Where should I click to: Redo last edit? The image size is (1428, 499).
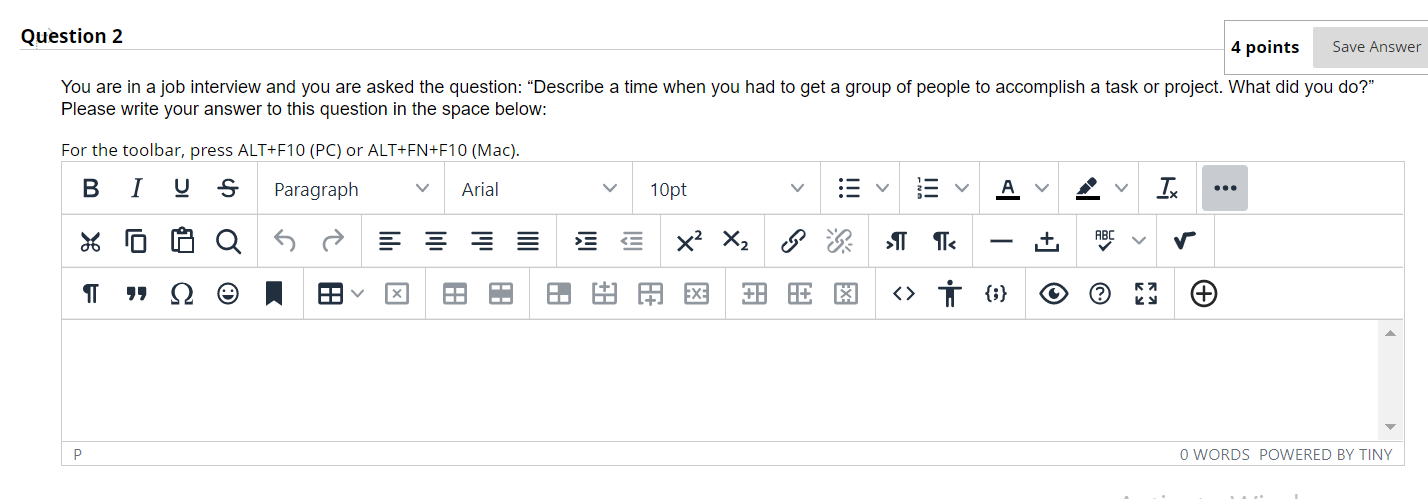pyautogui.click(x=331, y=241)
